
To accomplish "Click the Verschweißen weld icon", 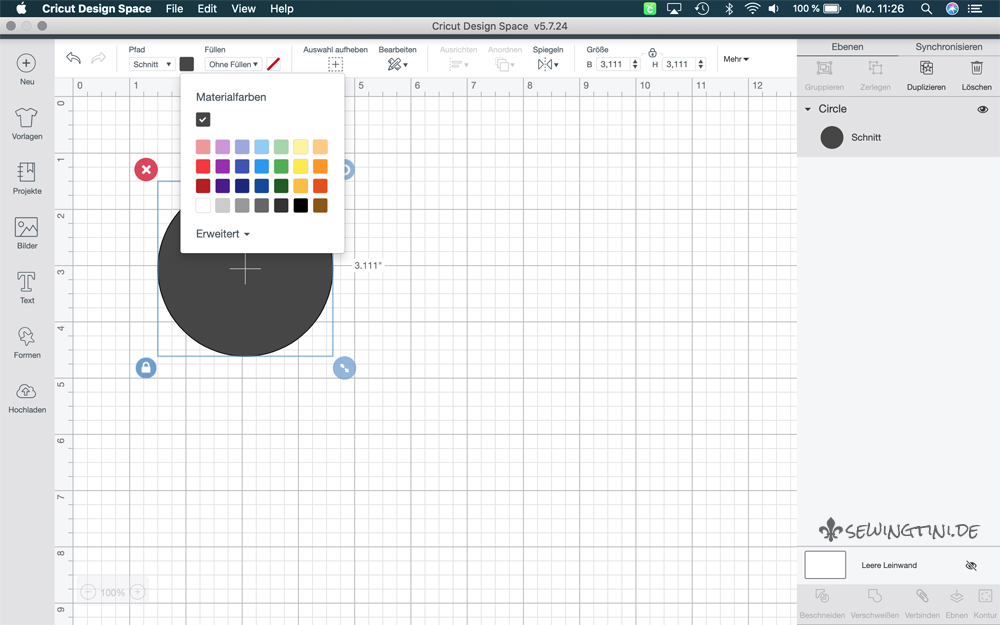I will tap(874, 596).
